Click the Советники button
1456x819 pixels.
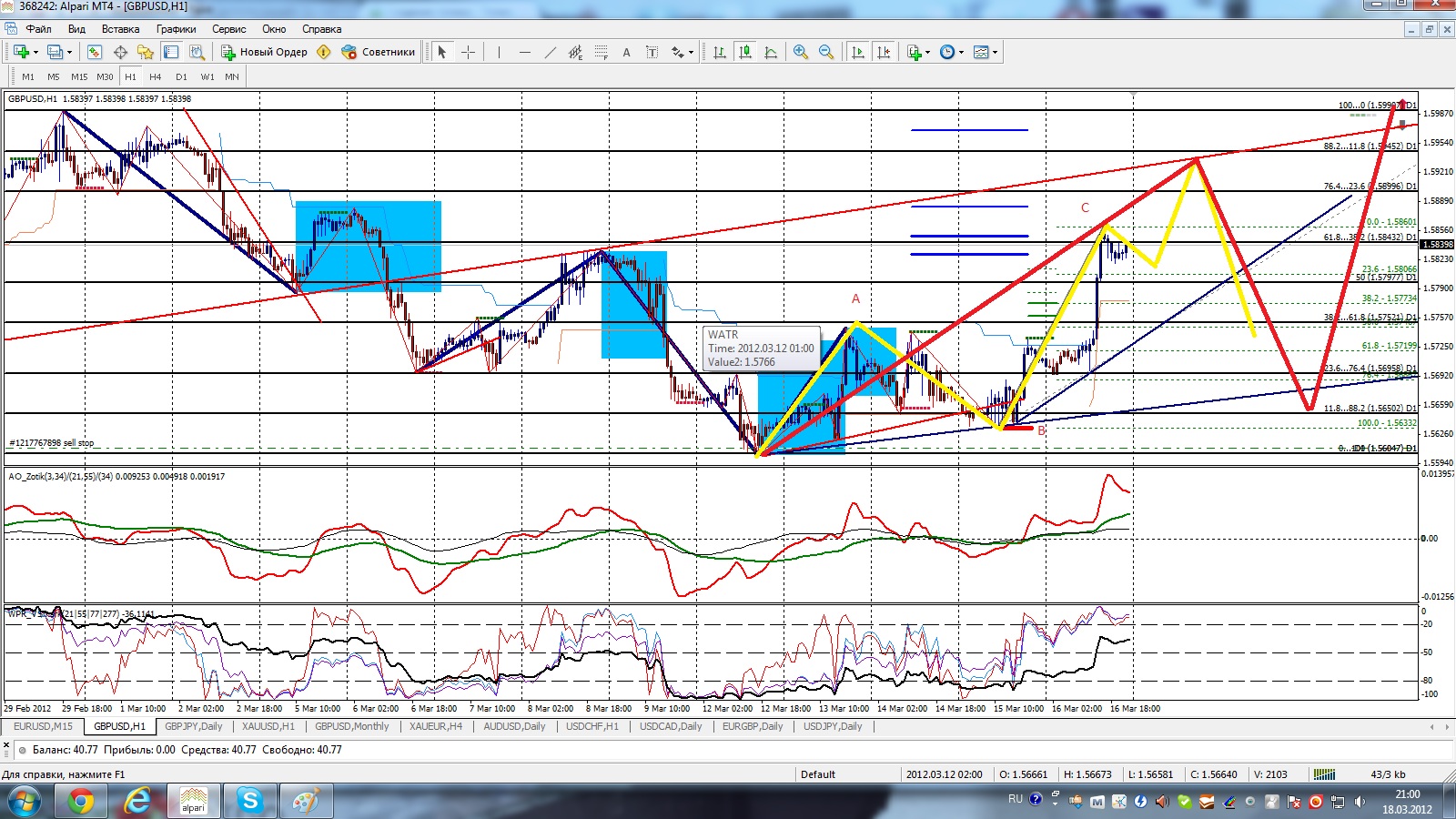tap(379, 52)
